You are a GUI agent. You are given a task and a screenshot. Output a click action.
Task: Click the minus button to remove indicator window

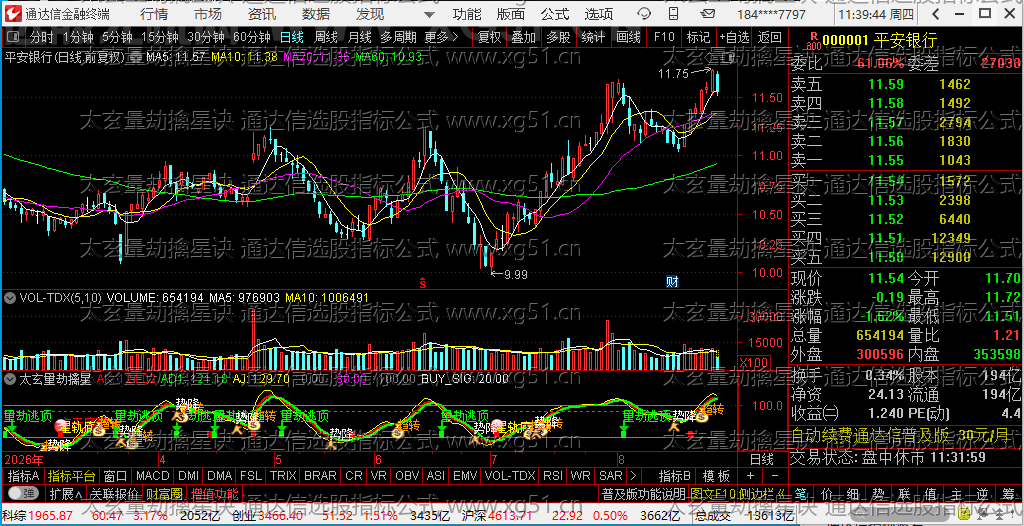tap(775, 476)
